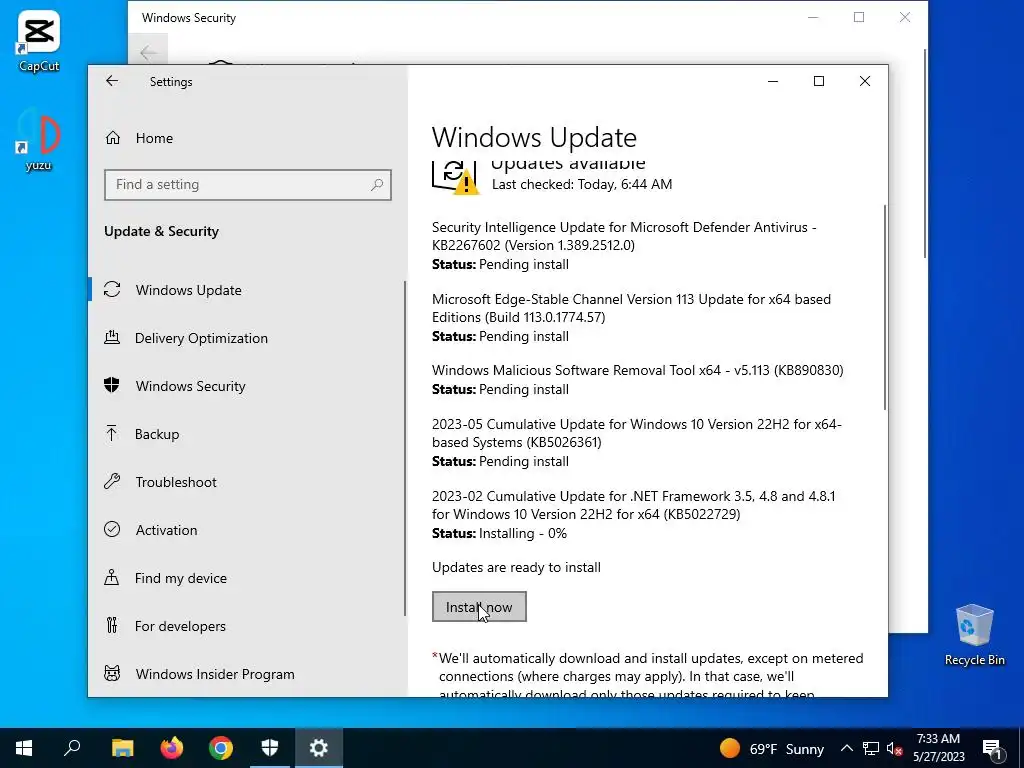This screenshot has height=768, width=1024.
Task: Open the Windows Start menu
Action: click(x=24, y=748)
